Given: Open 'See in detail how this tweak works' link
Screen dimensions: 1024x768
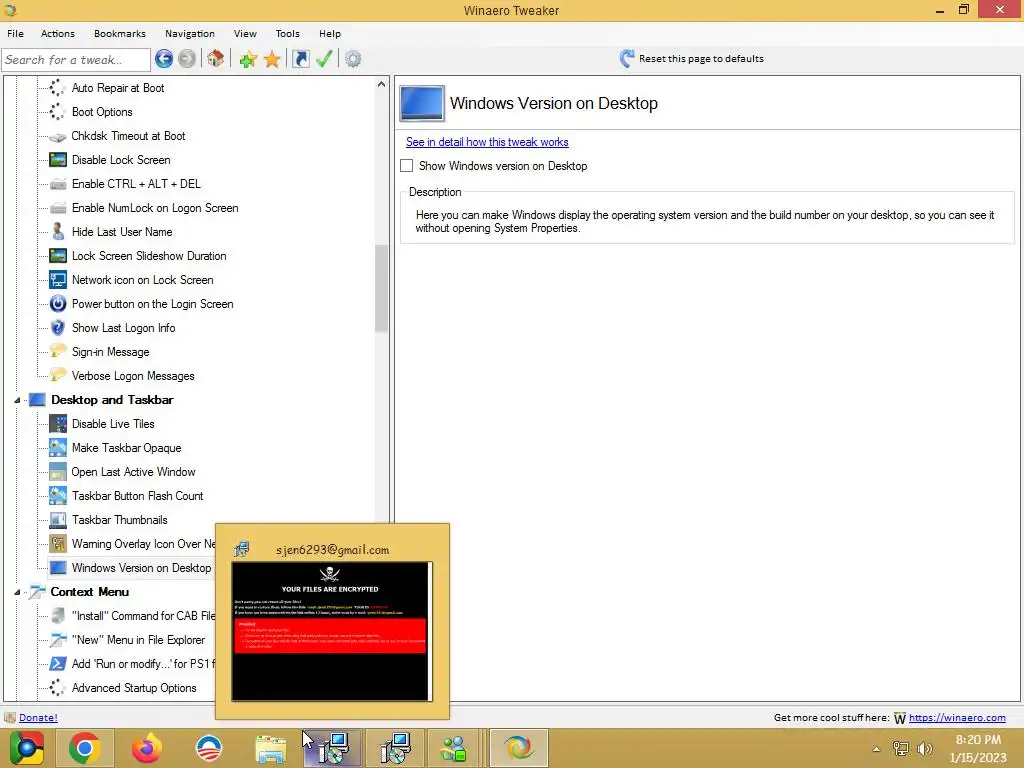Looking at the screenshot, I should coord(487,142).
